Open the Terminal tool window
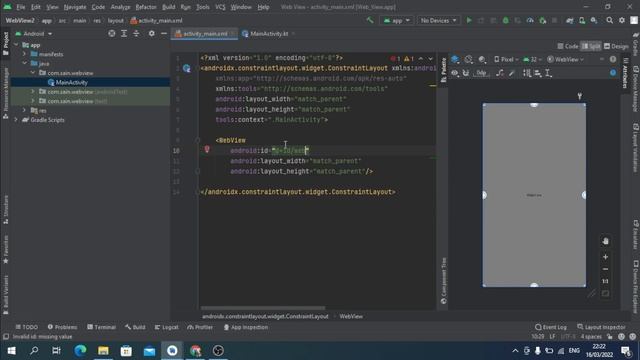The width and height of the screenshot is (640, 360). pyautogui.click(x=101, y=327)
